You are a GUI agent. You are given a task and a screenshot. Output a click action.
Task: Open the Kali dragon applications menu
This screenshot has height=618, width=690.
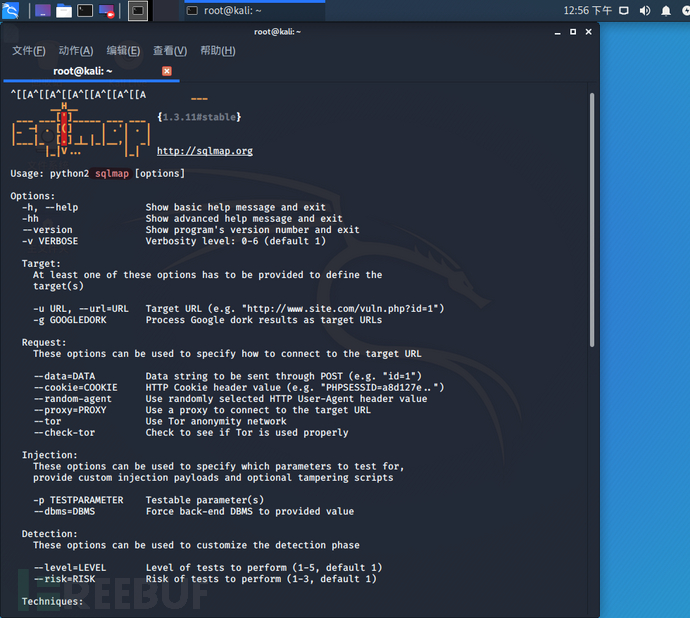10,11
